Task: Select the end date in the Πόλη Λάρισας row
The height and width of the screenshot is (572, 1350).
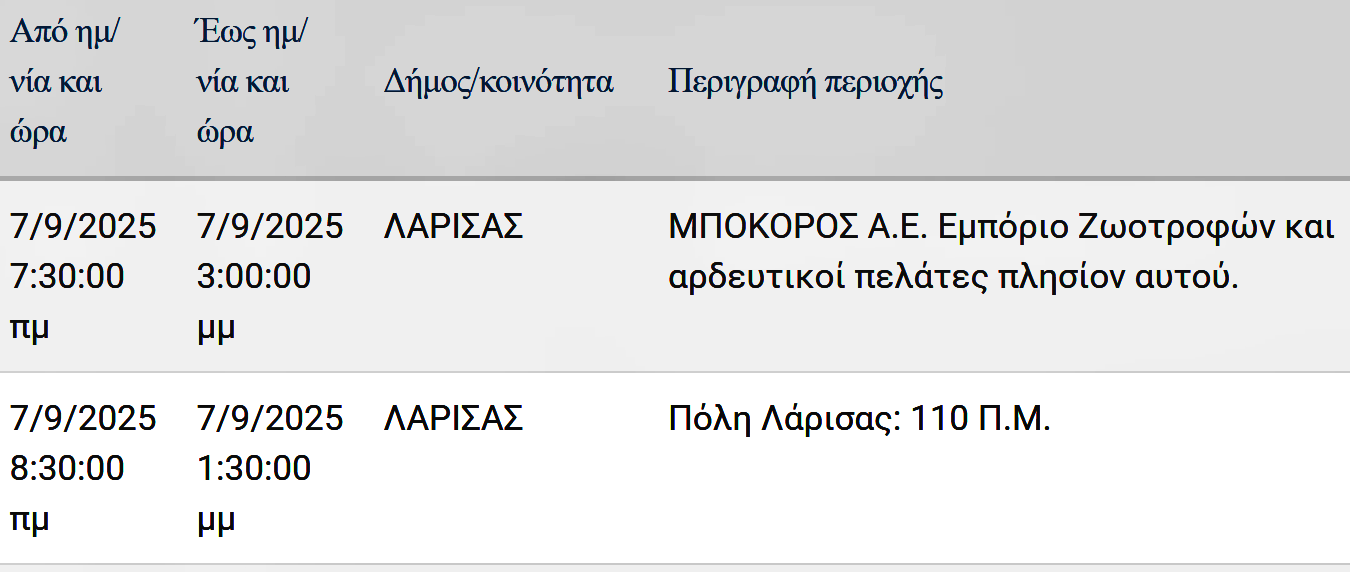Action: click(270, 418)
